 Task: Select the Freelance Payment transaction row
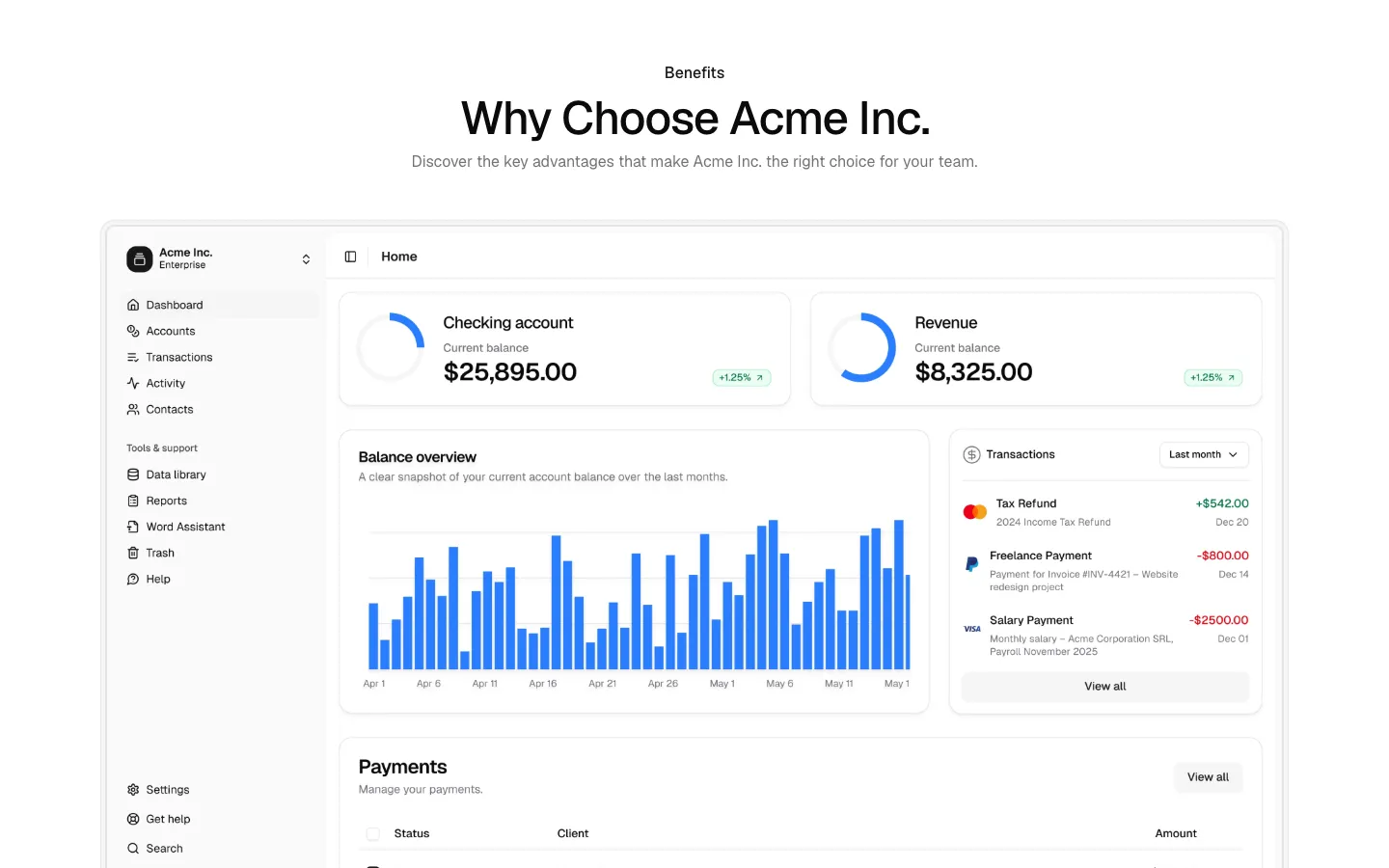pyautogui.click(x=1105, y=571)
